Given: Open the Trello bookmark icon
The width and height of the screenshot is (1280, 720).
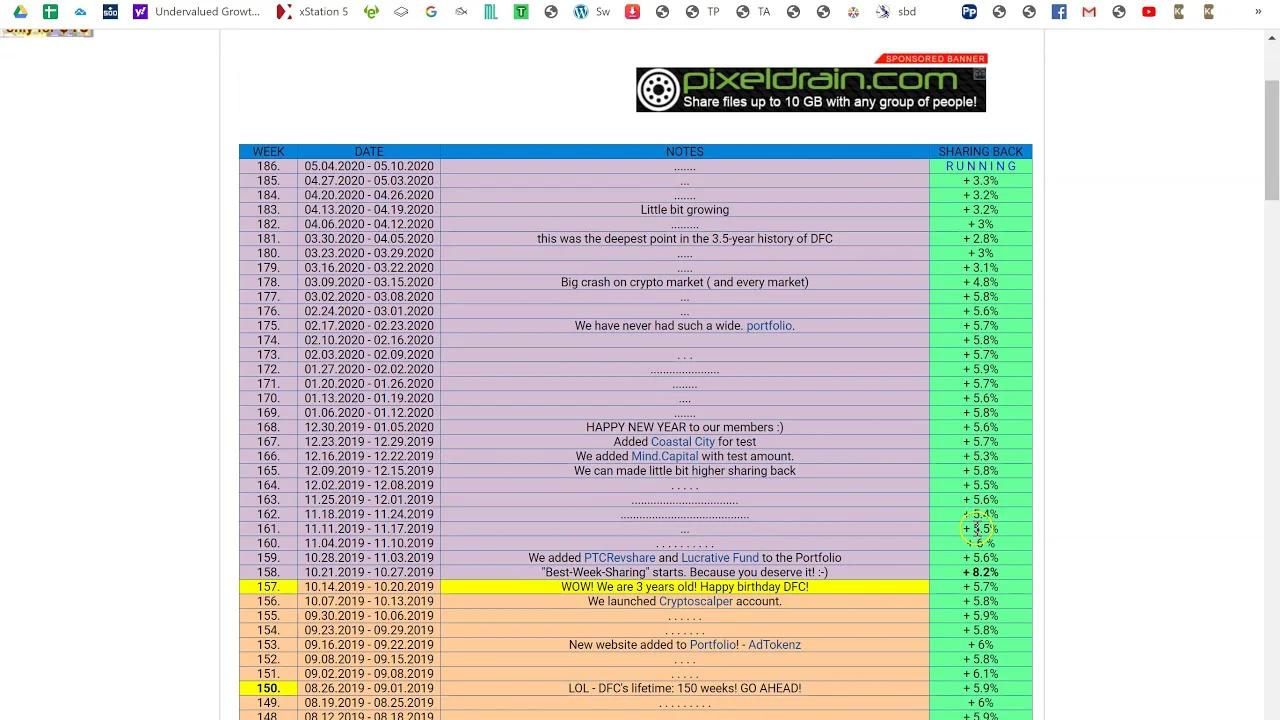Looking at the screenshot, I should tap(520, 11).
